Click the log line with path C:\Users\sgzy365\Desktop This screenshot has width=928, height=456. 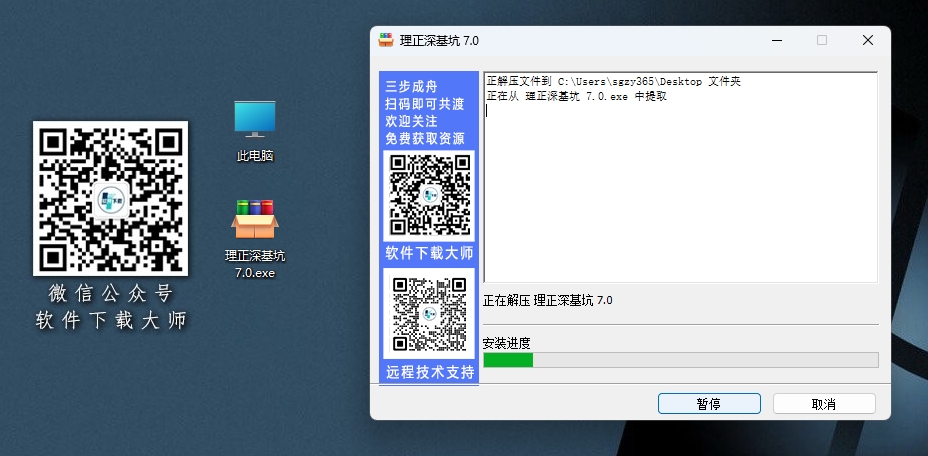tap(614, 82)
